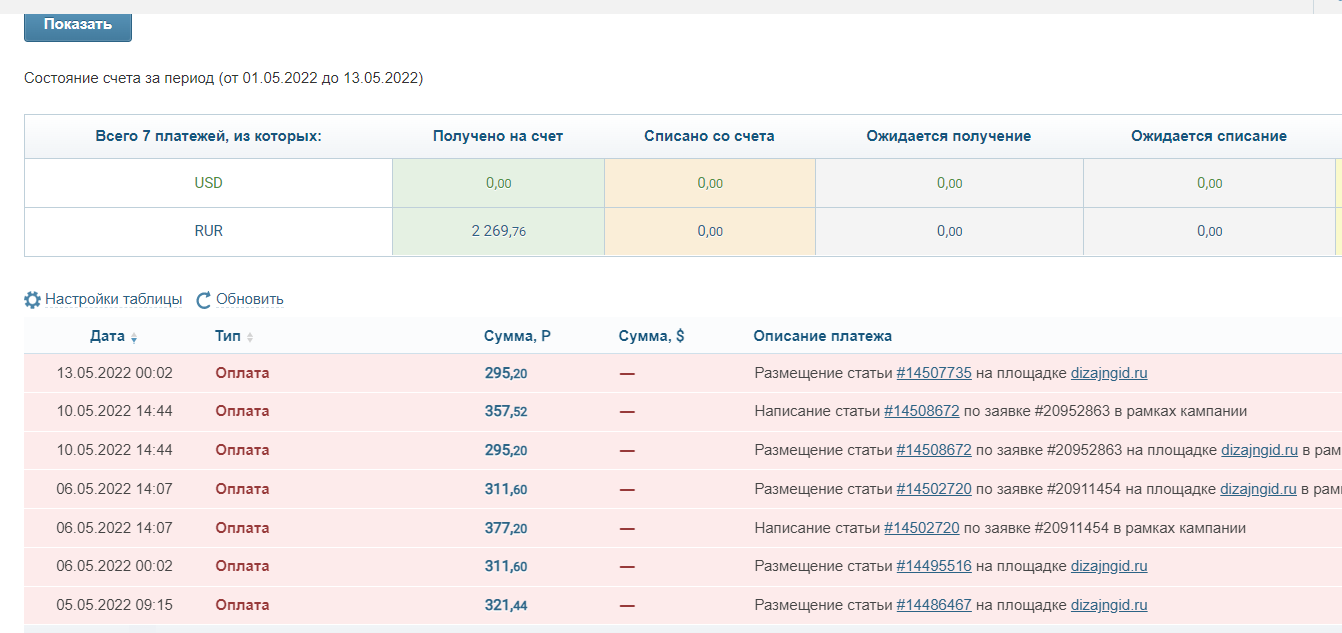Click the gear icon beside Настройки таблицы
The image size is (1342, 633).
click(32, 299)
